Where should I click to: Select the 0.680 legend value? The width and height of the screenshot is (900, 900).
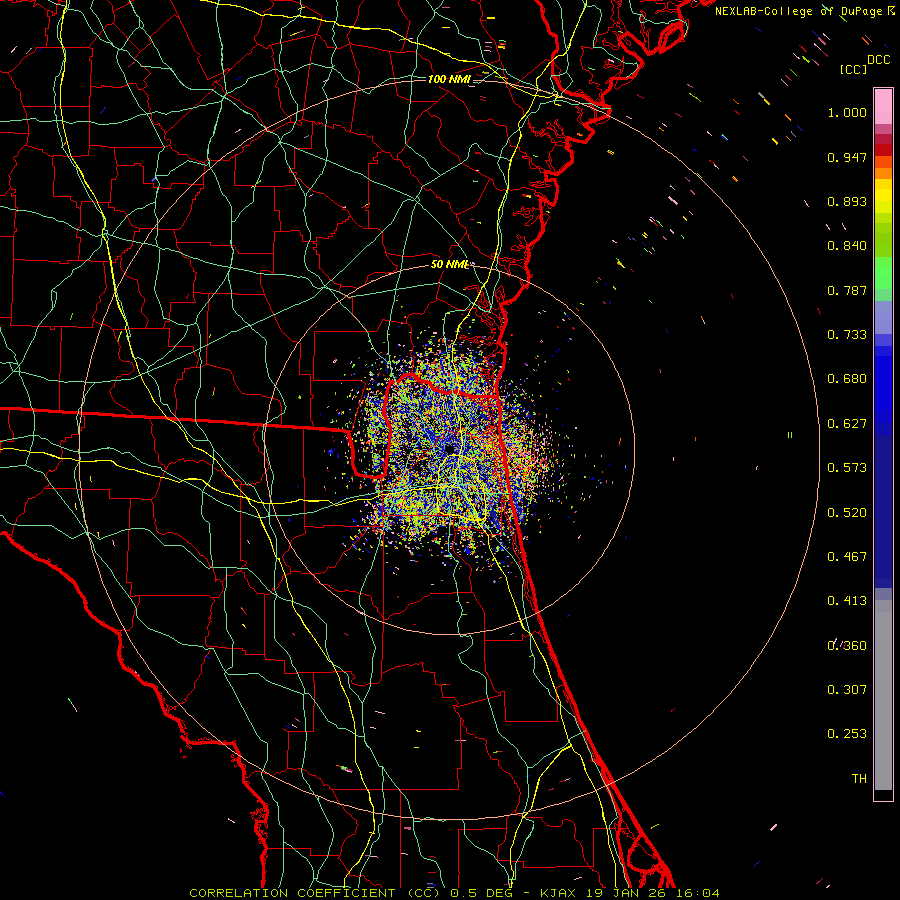click(847, 379)
